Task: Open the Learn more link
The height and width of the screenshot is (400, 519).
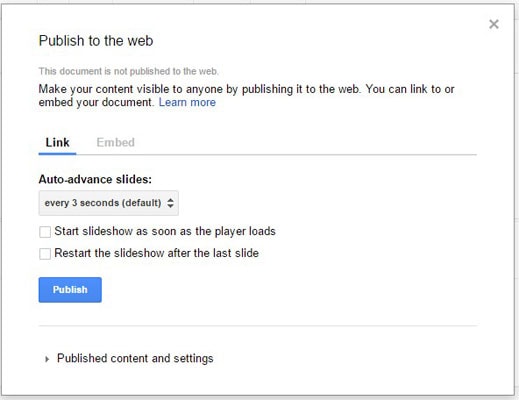Action: click(187, 102)
